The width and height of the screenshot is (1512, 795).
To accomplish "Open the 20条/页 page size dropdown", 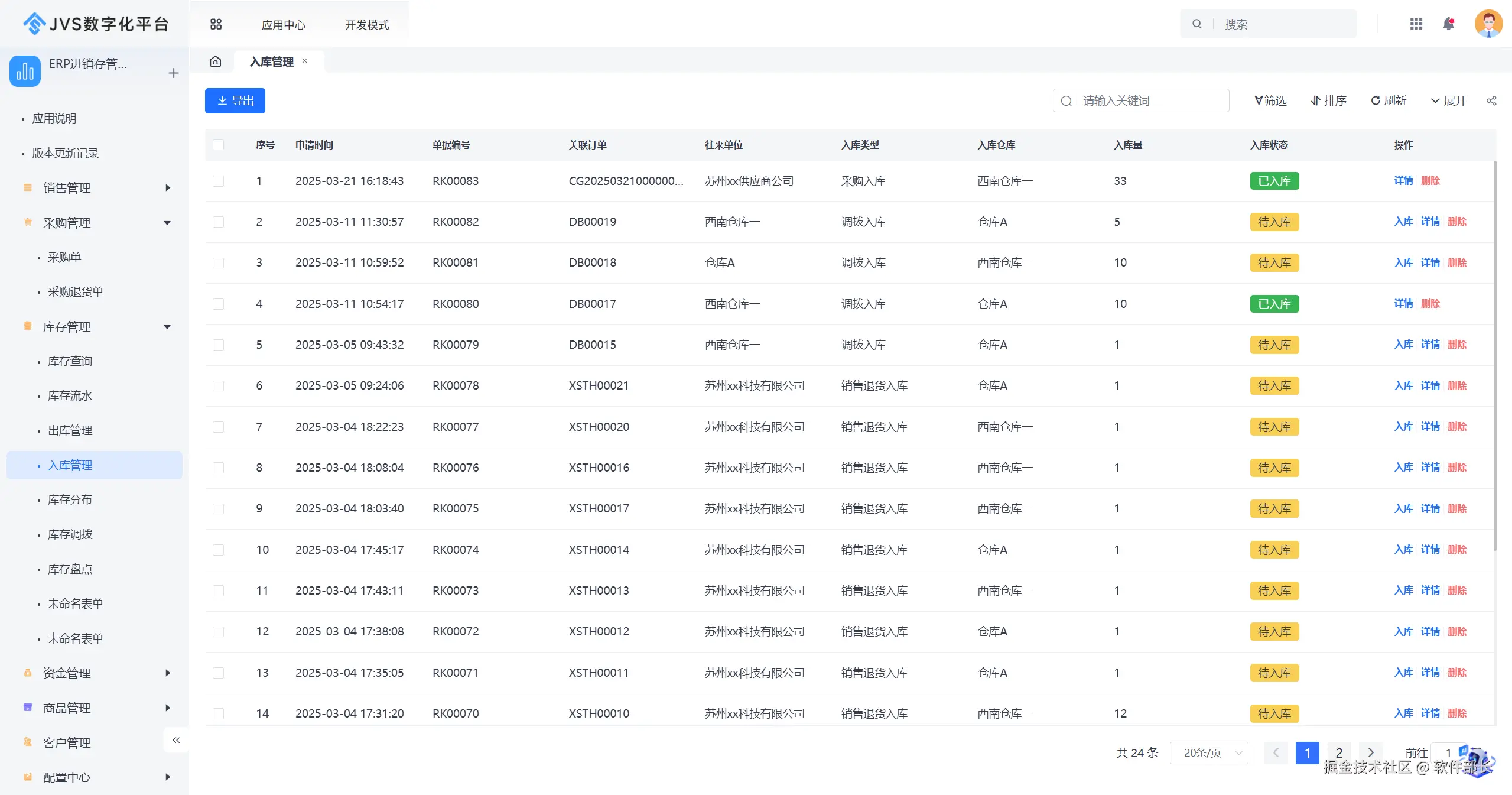I will coord(1209,753).
